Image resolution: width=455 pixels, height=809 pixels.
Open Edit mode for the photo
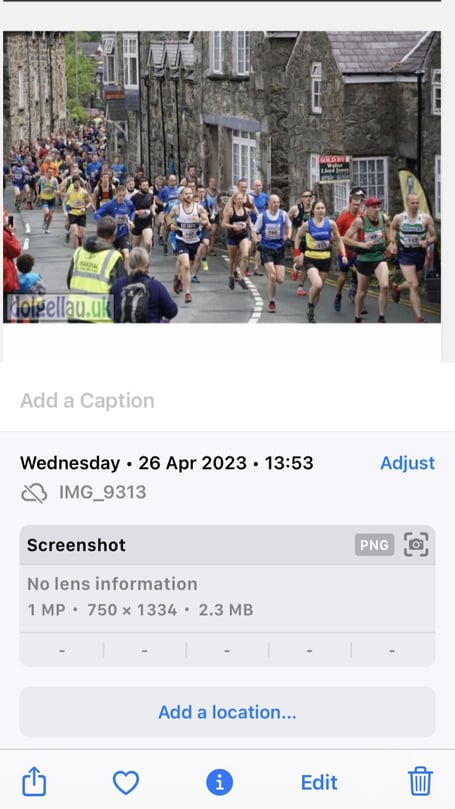(319, 783)
